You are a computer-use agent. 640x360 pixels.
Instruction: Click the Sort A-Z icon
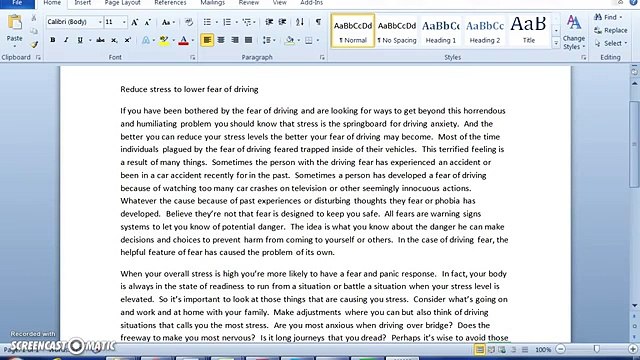tap(300, 22)
